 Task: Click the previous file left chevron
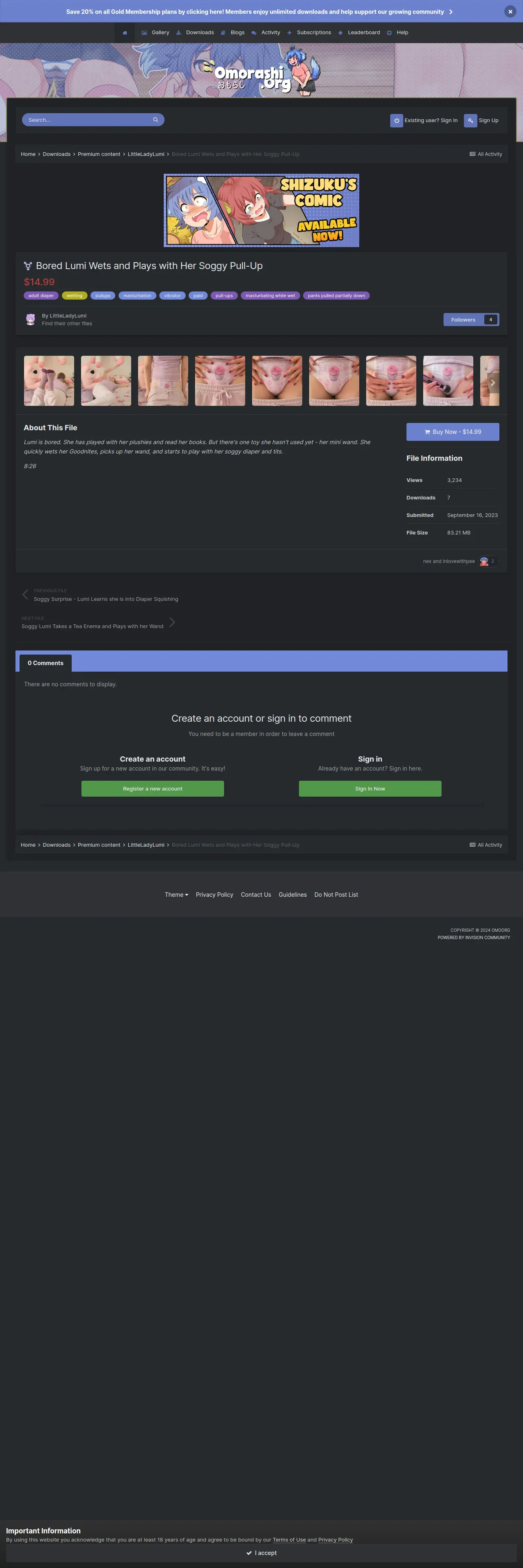[25, 595]
